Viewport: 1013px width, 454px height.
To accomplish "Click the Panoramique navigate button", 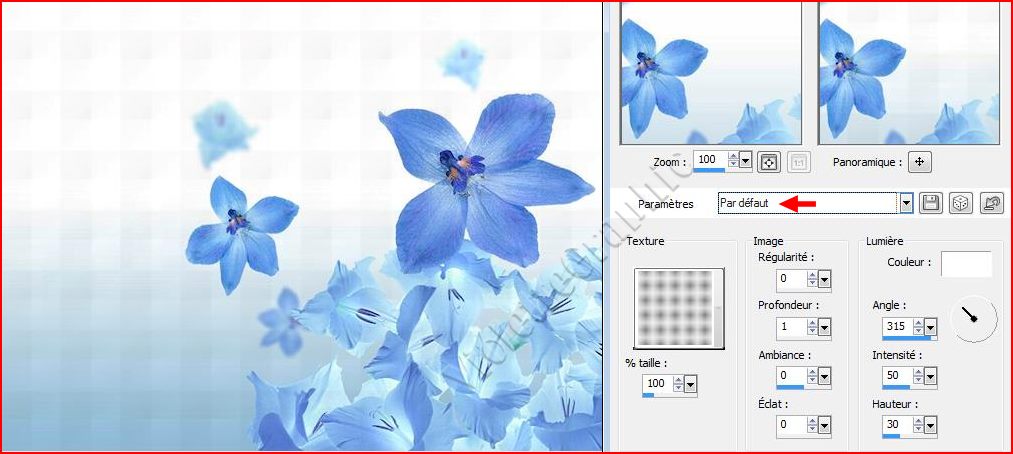I will [x=920, y=162].
